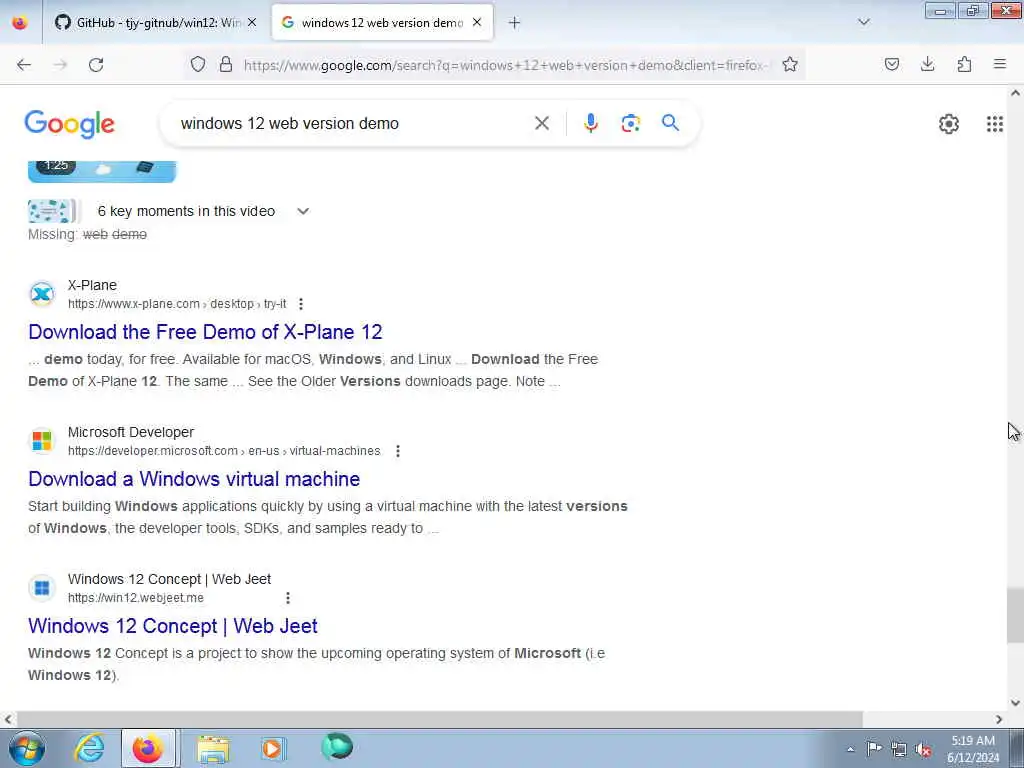
Task: Open Google quick settings gear
Action: coord(949,123)
